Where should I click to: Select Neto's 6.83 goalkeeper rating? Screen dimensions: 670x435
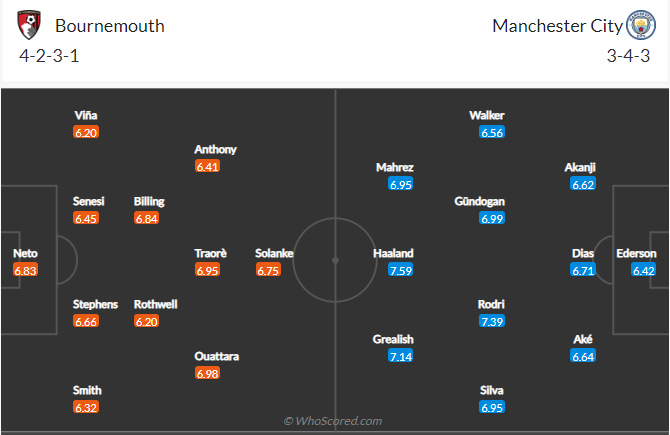pyautogui.click(x=25, y=270)
